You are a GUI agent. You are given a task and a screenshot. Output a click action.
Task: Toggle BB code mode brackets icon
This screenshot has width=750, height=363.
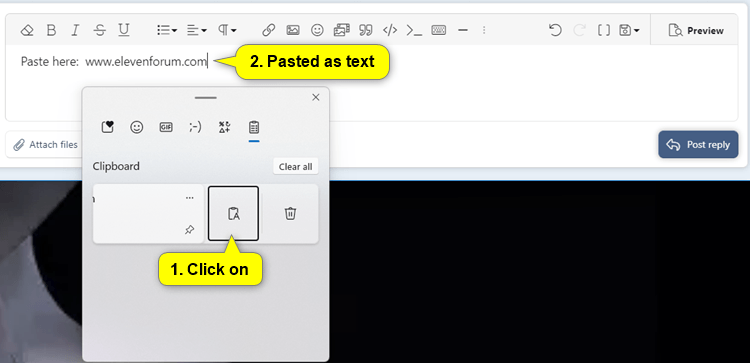point(604,31)
